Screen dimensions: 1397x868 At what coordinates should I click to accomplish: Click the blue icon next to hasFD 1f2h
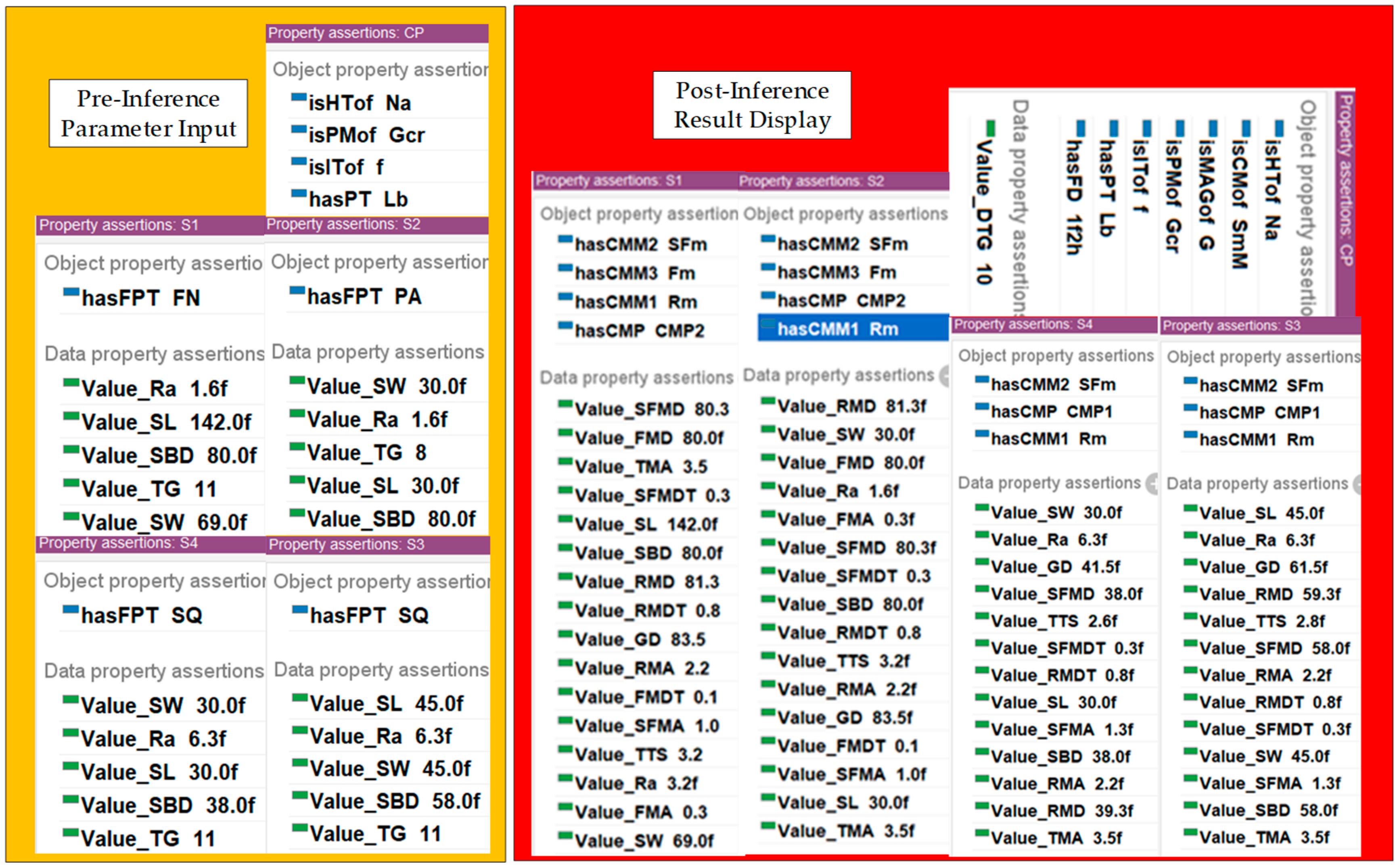tap(1080, 129)
